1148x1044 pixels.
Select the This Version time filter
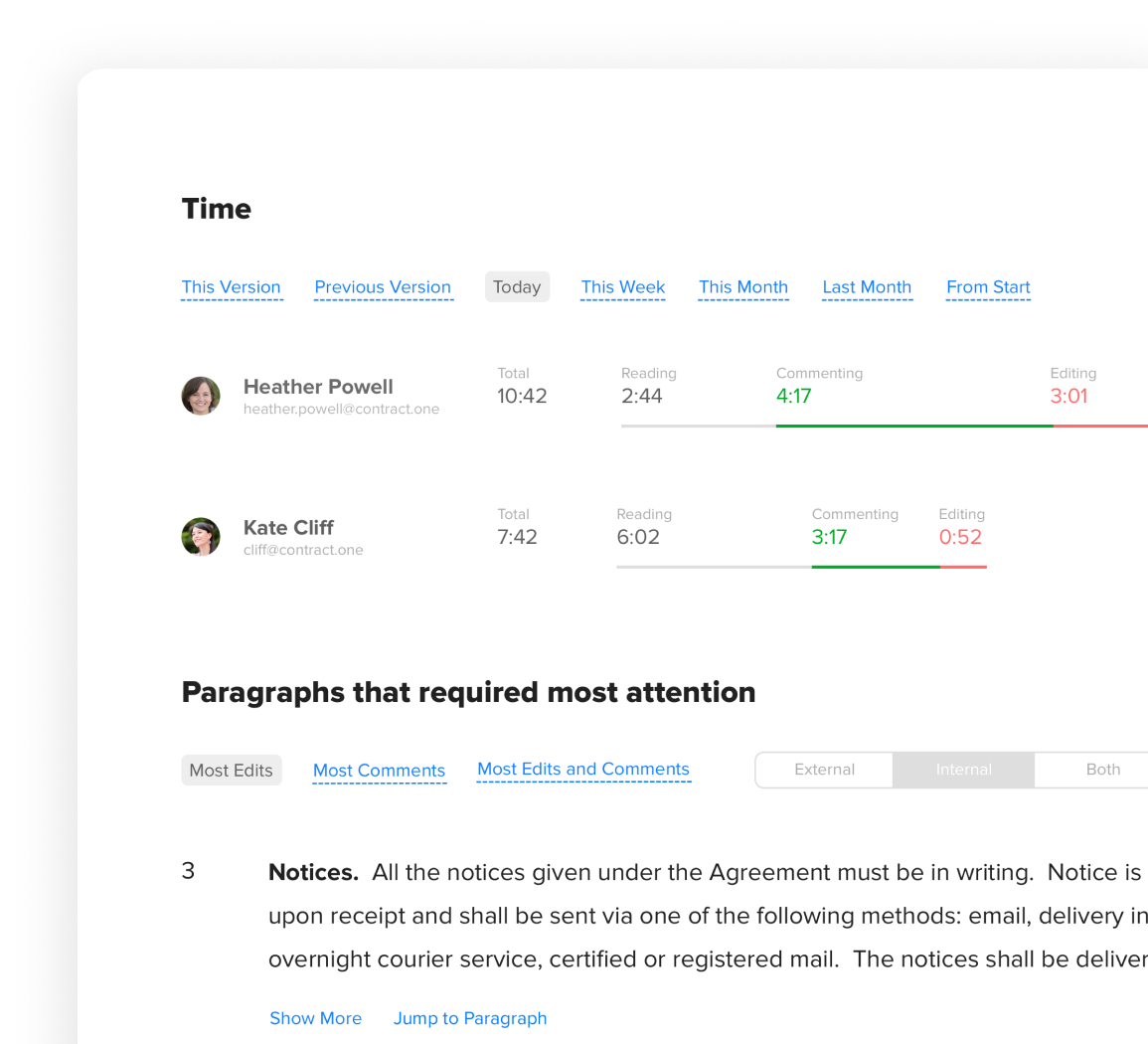coord(232,287)
